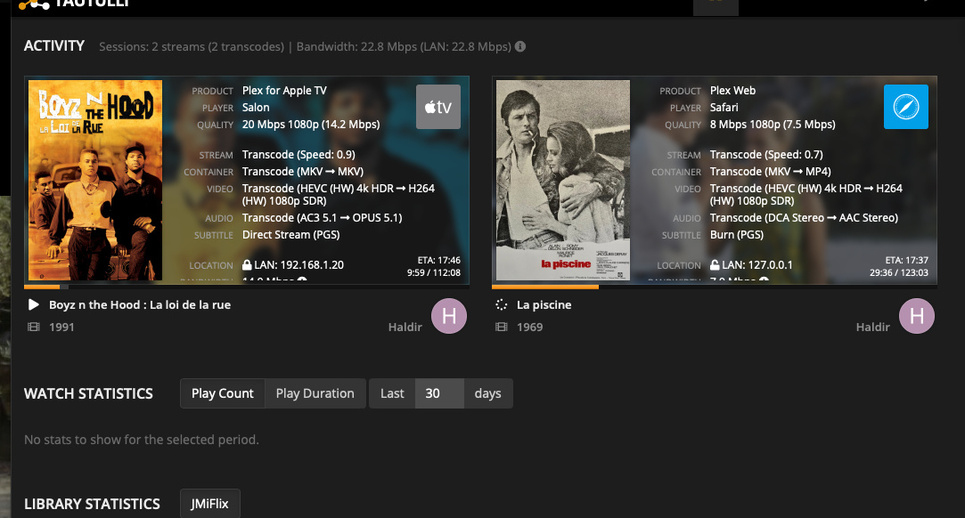
Task: Click the lock icon beside LAN: 192.168.1.20
Action: (247, 265)
